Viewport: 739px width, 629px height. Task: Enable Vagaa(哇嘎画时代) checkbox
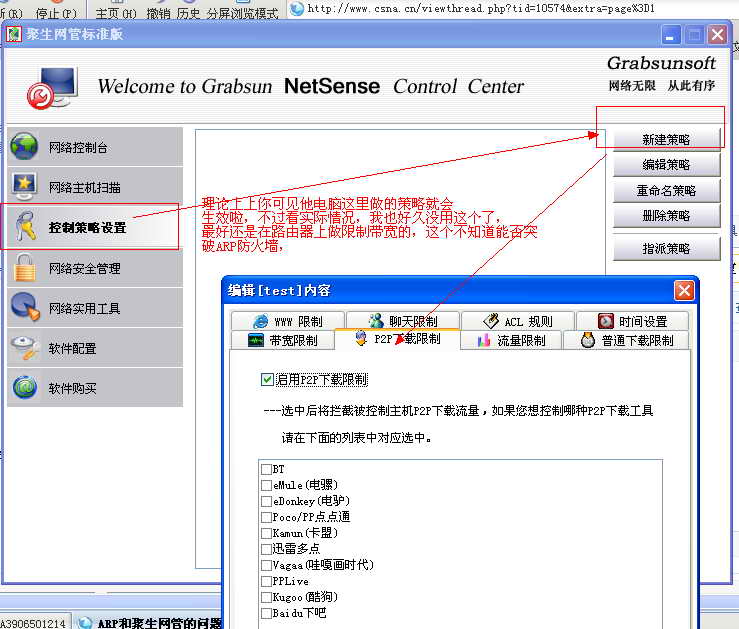(x=266, y=565)
